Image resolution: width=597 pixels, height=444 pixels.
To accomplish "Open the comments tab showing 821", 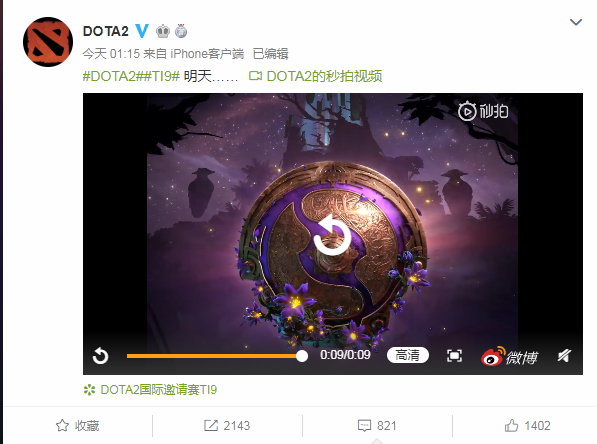I will (x=377, y=425).
